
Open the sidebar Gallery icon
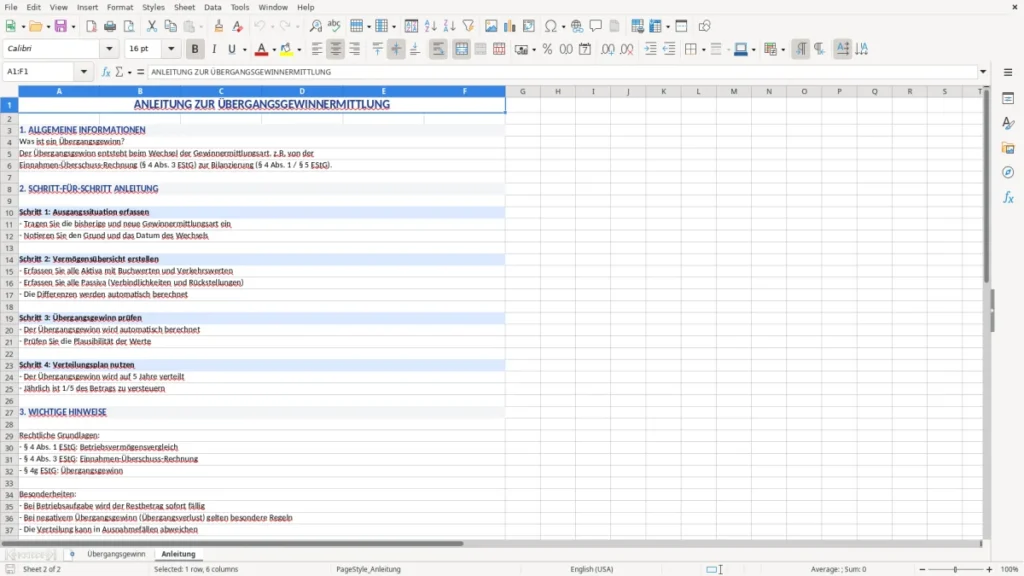[x=1008, y=148]
